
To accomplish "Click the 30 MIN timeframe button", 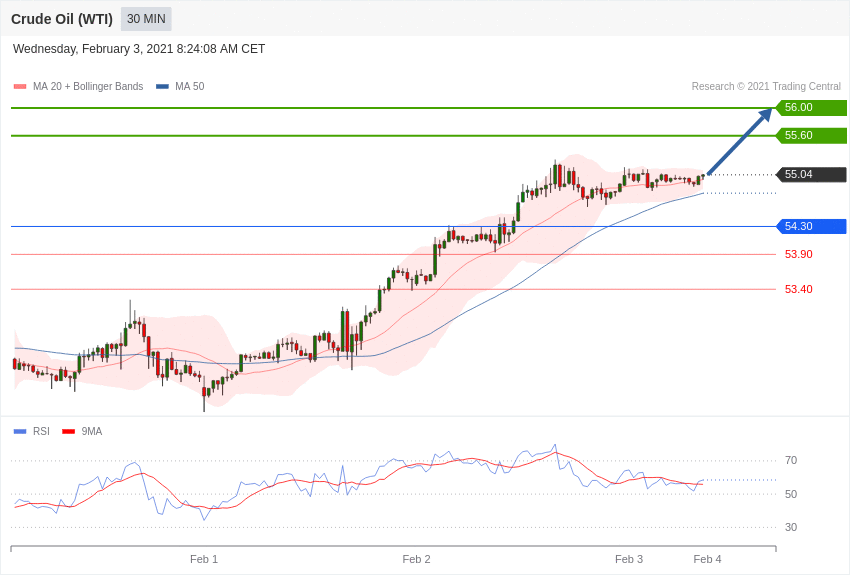I will point(146,19).
